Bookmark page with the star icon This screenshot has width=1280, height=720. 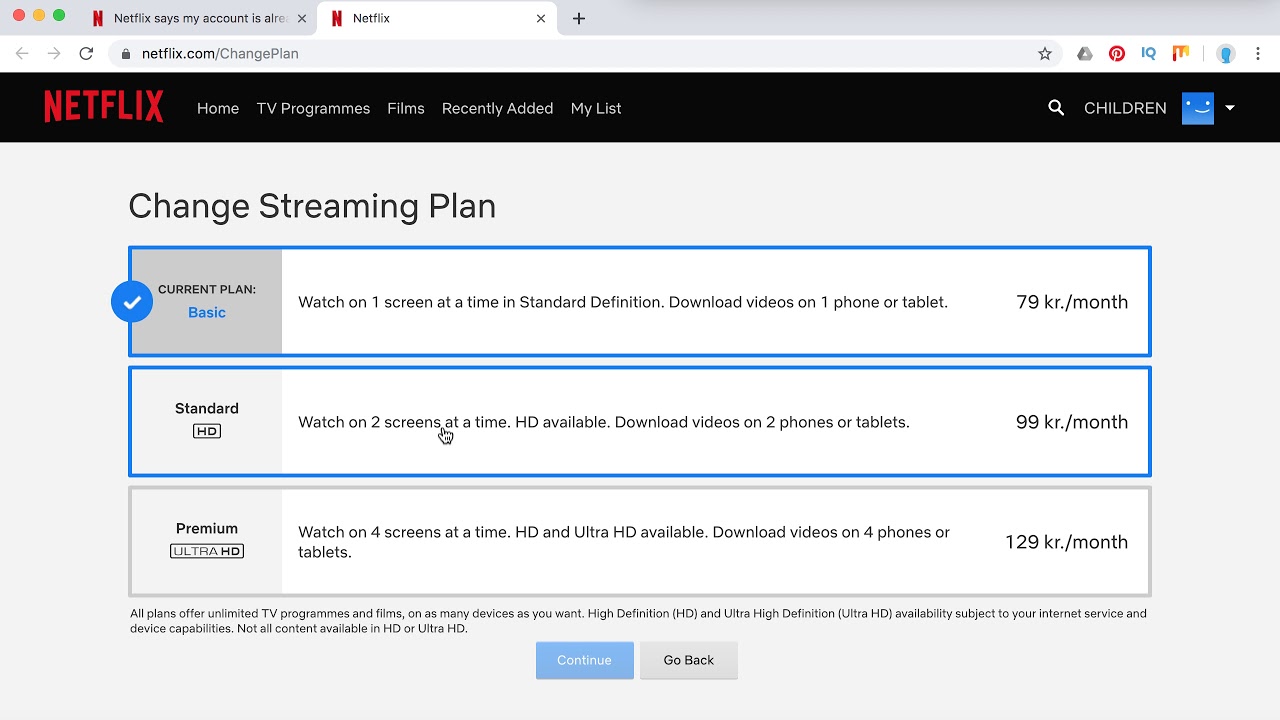[x=1045, y=54]
